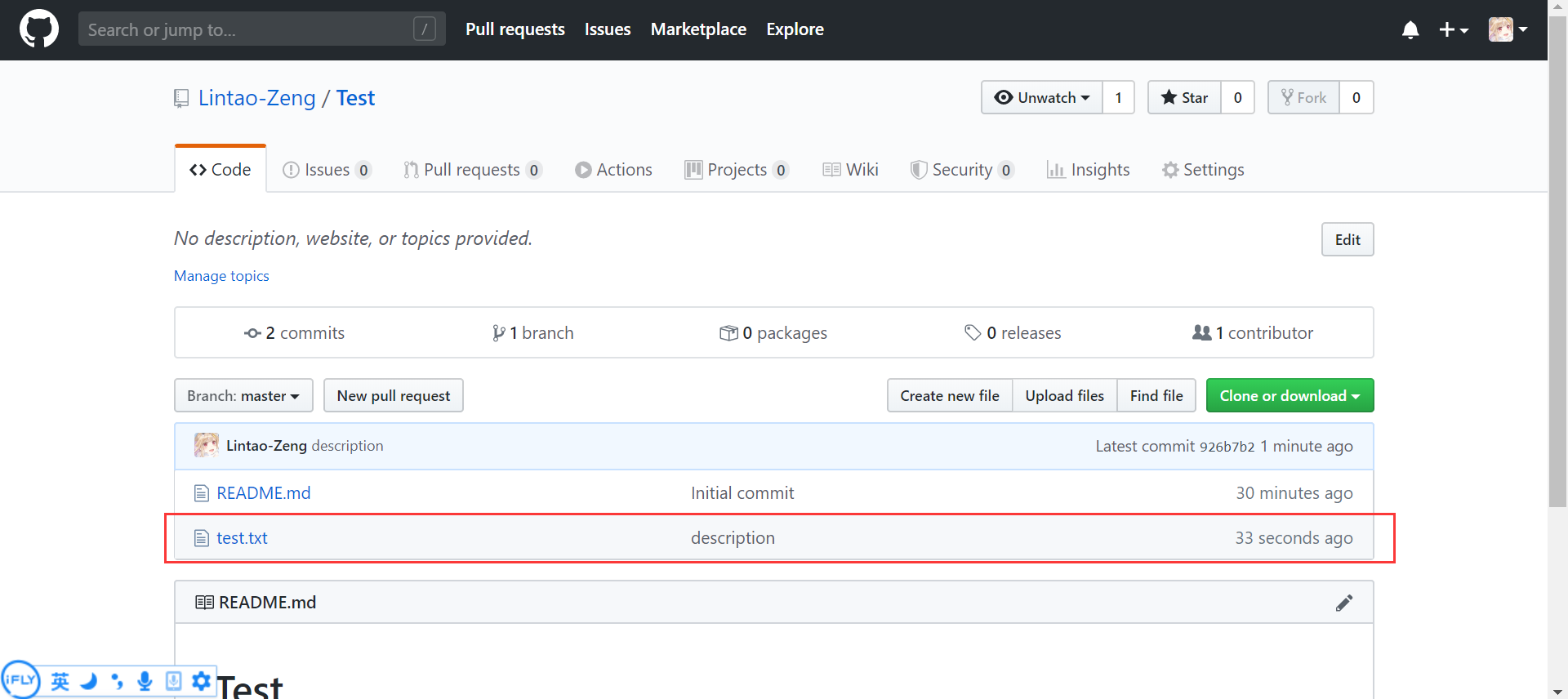
Task: Open the notifications bell
Action: tap(1410, 30)
